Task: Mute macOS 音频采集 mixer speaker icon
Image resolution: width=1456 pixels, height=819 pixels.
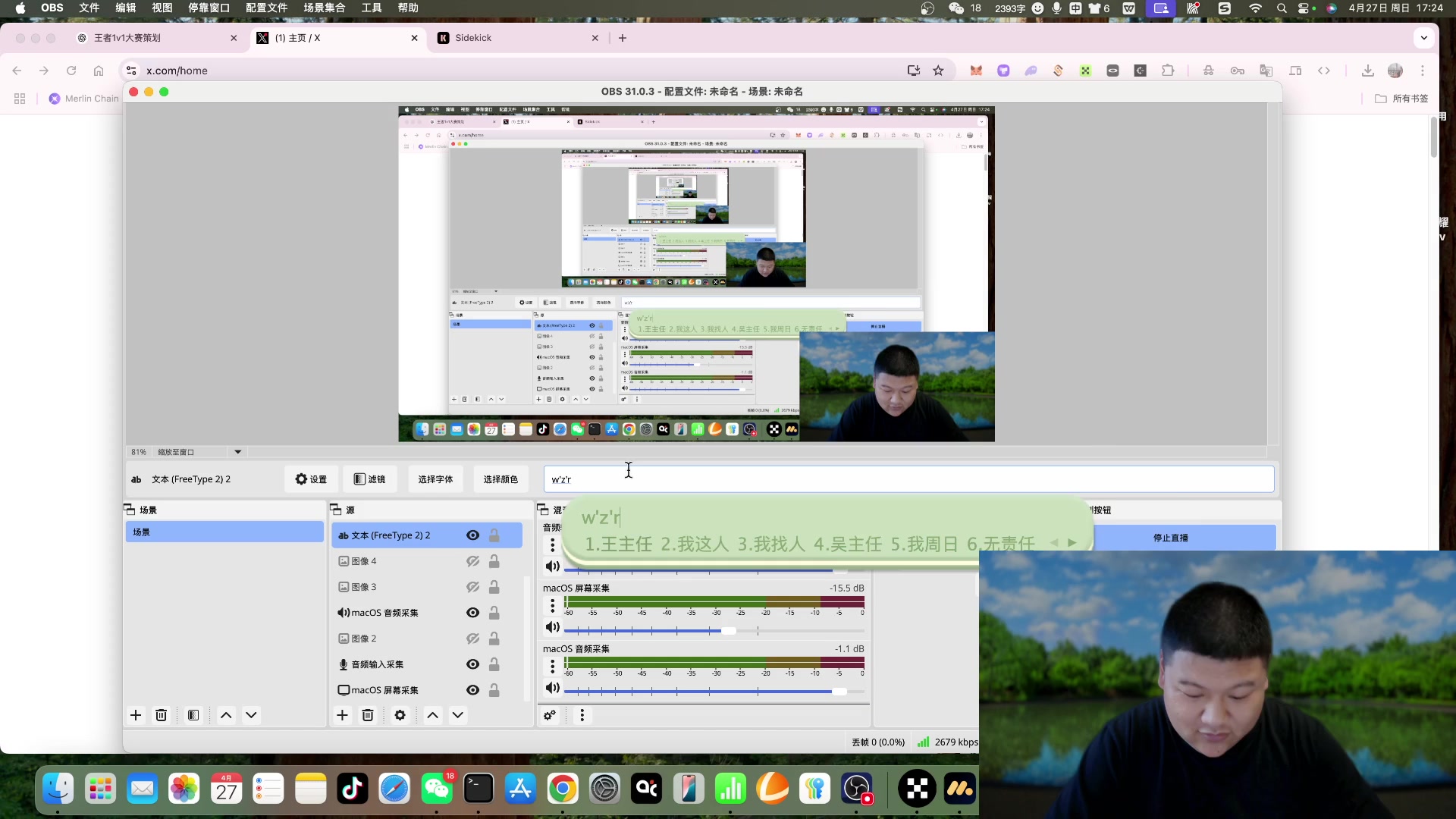Action: [x=552, y=688]
